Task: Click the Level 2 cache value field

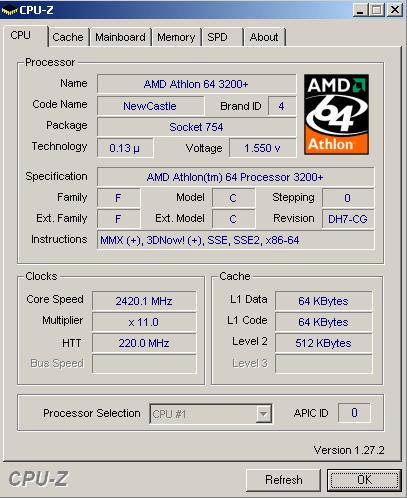Action: coord(323,343)
